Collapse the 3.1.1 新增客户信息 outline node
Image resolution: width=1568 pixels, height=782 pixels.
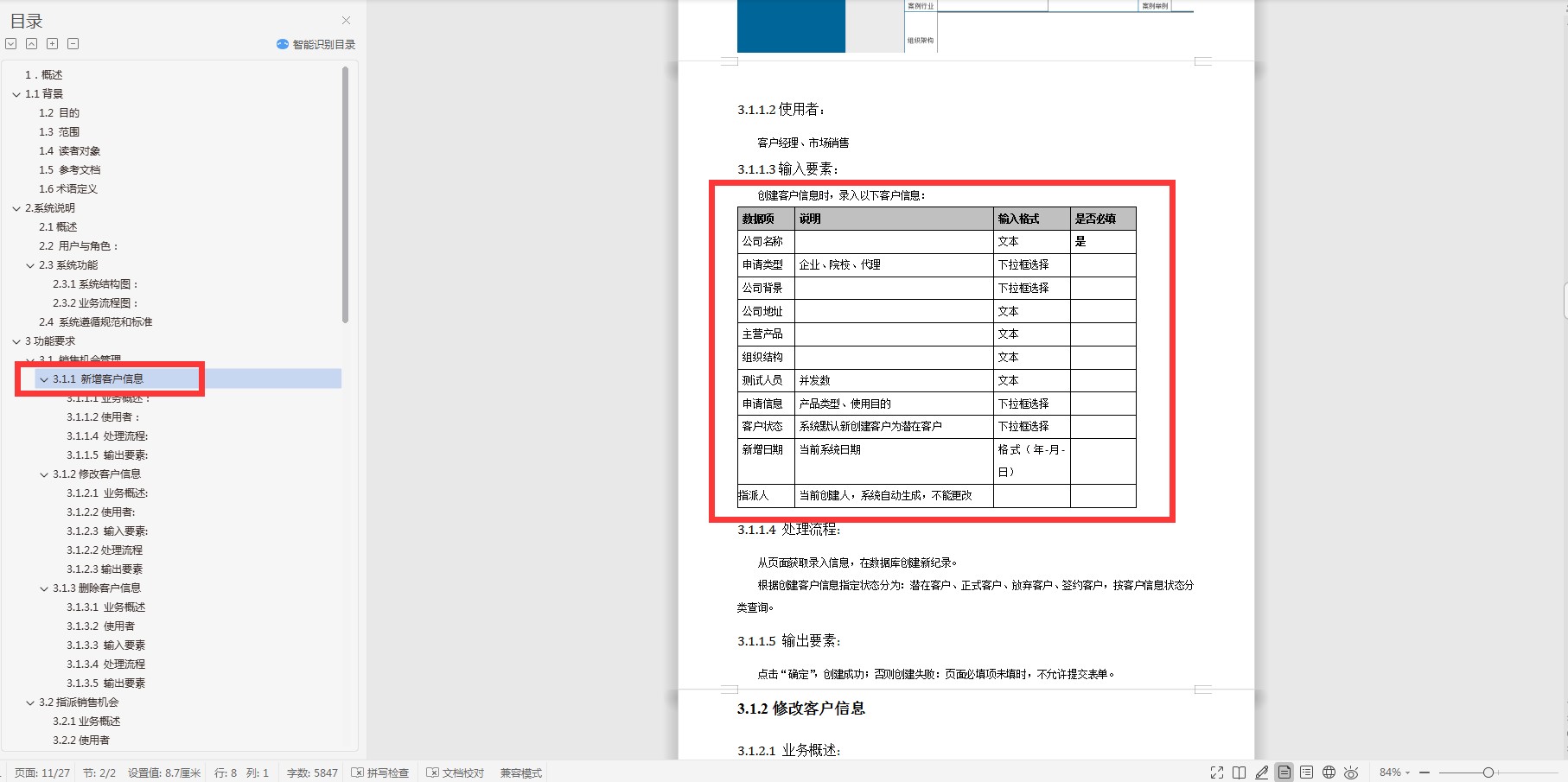44,379
